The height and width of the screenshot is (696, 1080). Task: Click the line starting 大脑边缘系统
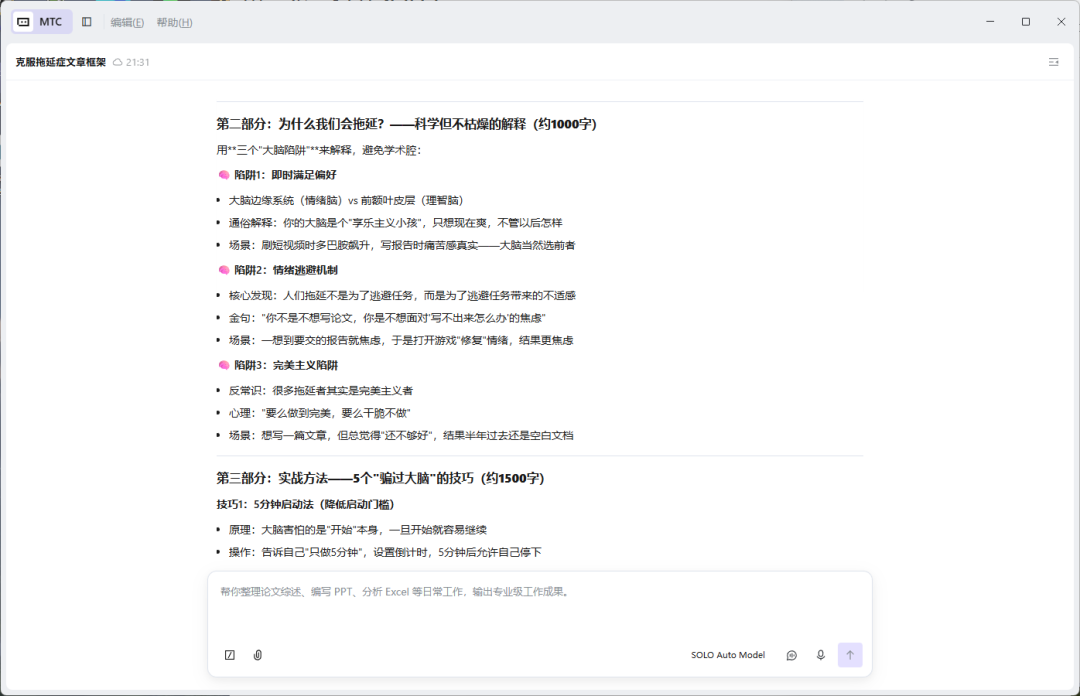[346, 201]
